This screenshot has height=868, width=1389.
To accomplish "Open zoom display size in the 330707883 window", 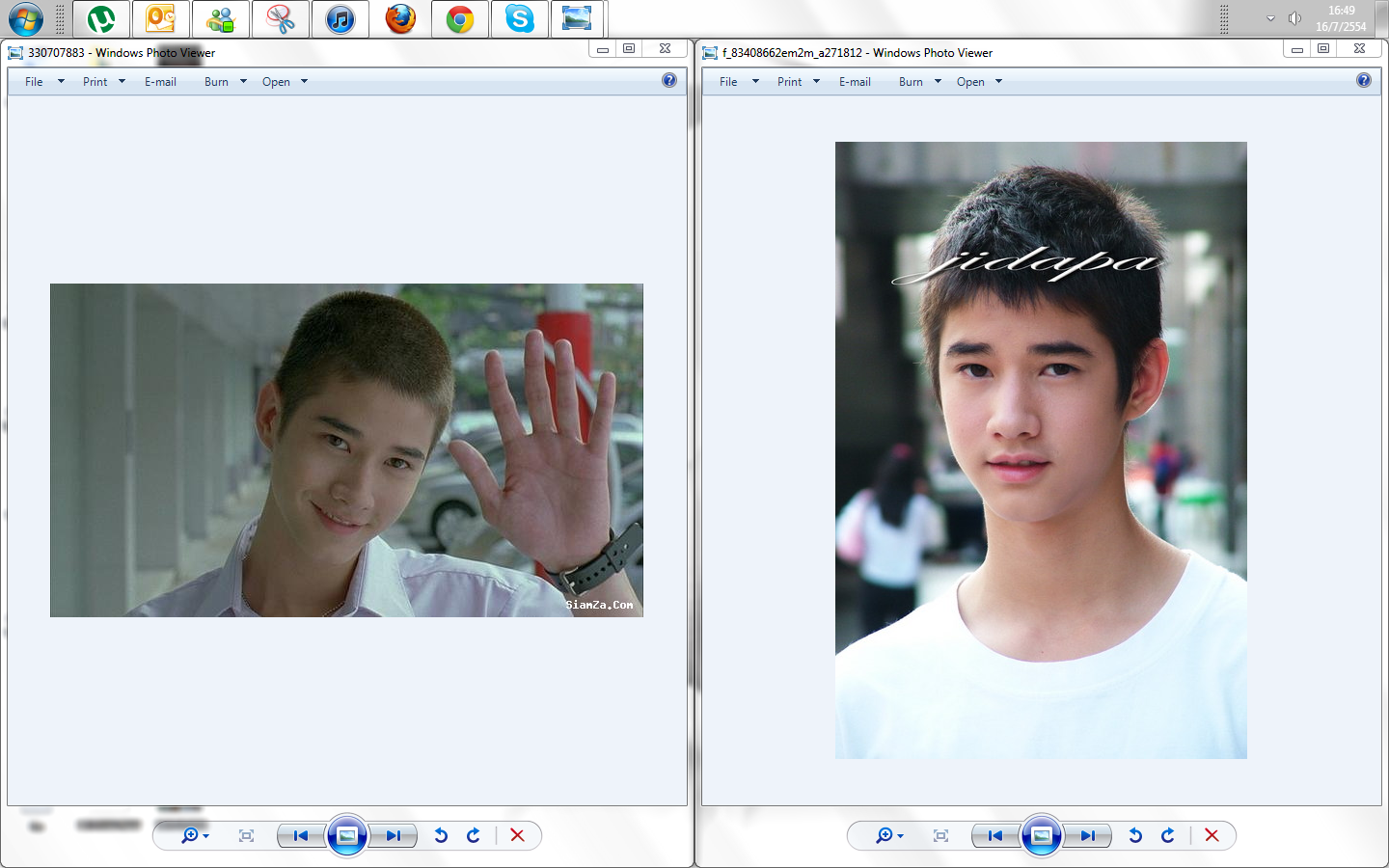I will coord(194,835).
